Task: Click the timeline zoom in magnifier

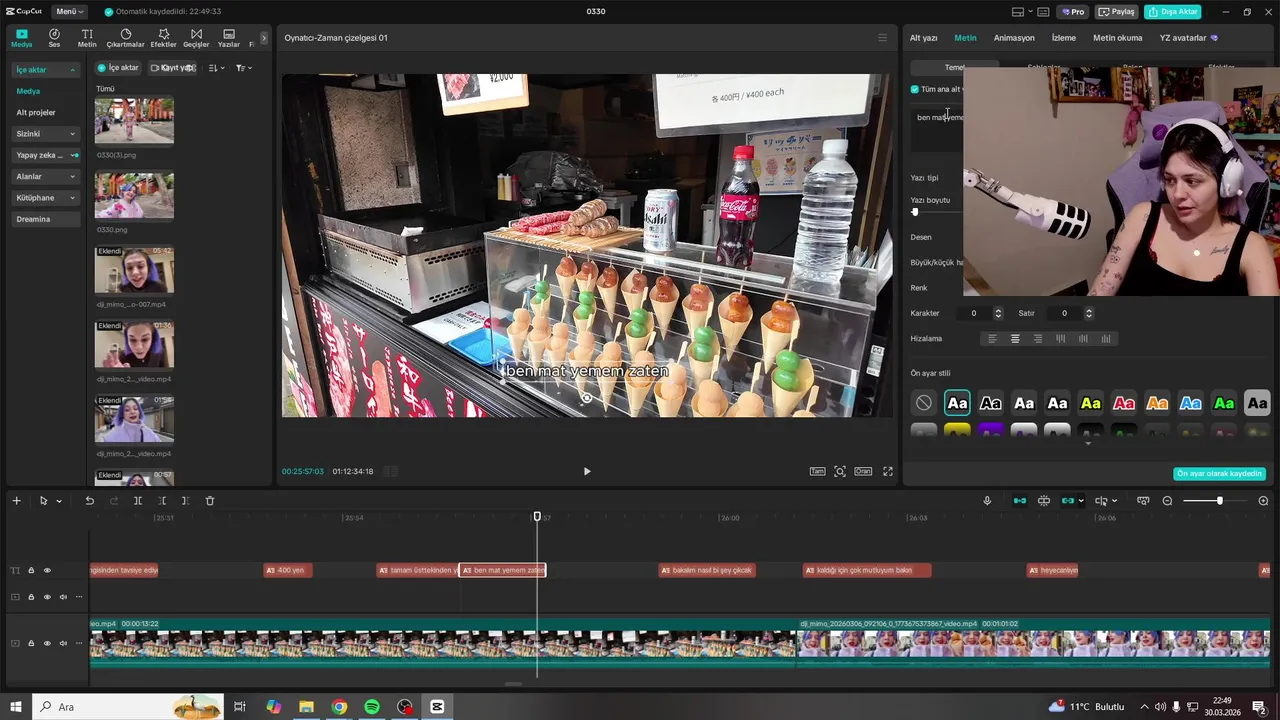Action: (x=1263, y=501)
